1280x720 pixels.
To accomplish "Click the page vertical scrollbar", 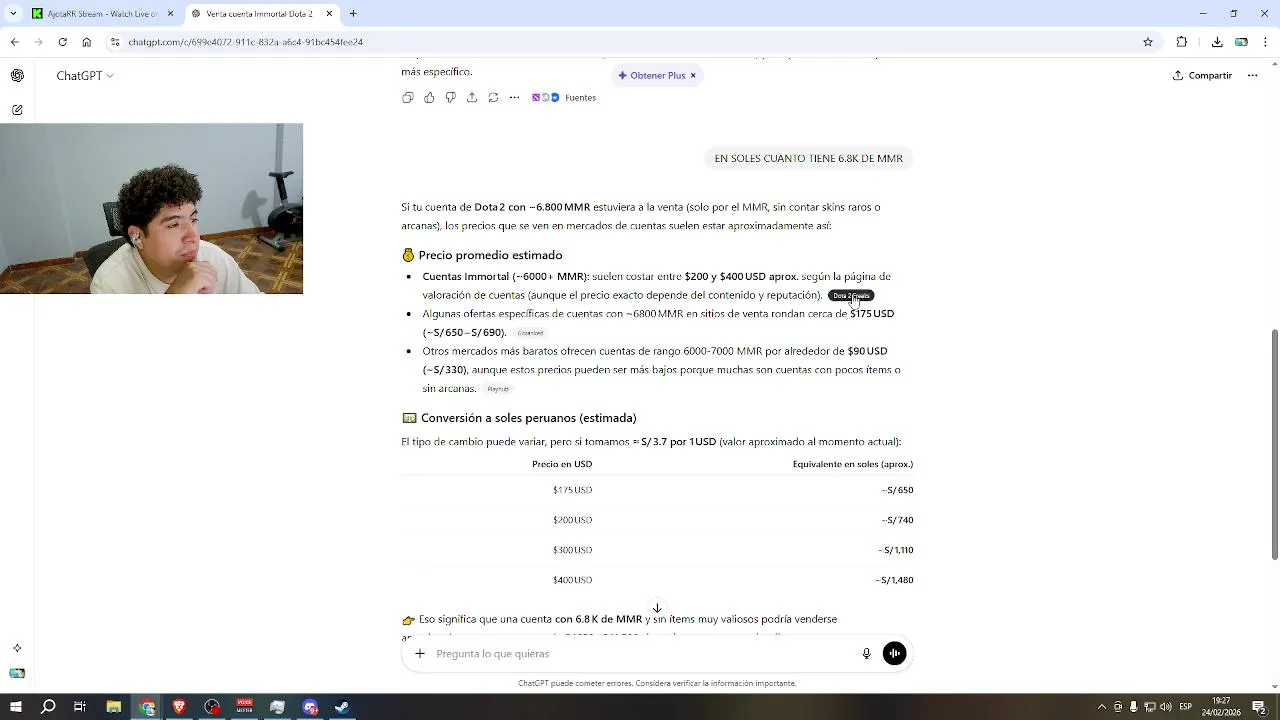I will pos(1274,445).
